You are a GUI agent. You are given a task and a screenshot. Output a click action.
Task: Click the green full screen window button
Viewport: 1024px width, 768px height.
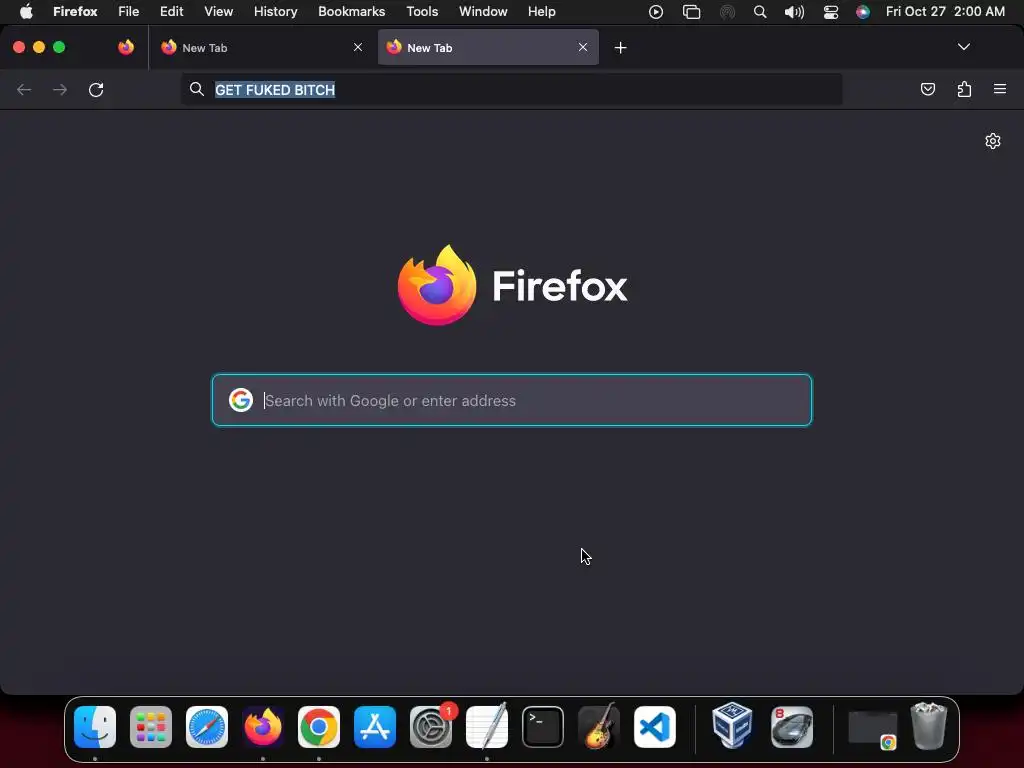pos(59,47)
